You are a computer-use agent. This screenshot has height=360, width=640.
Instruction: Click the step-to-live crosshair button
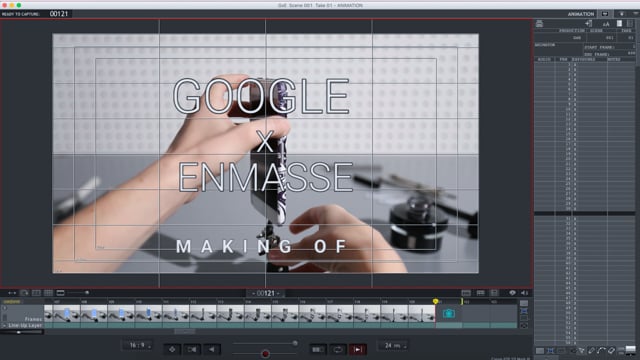tap(172, 349)
